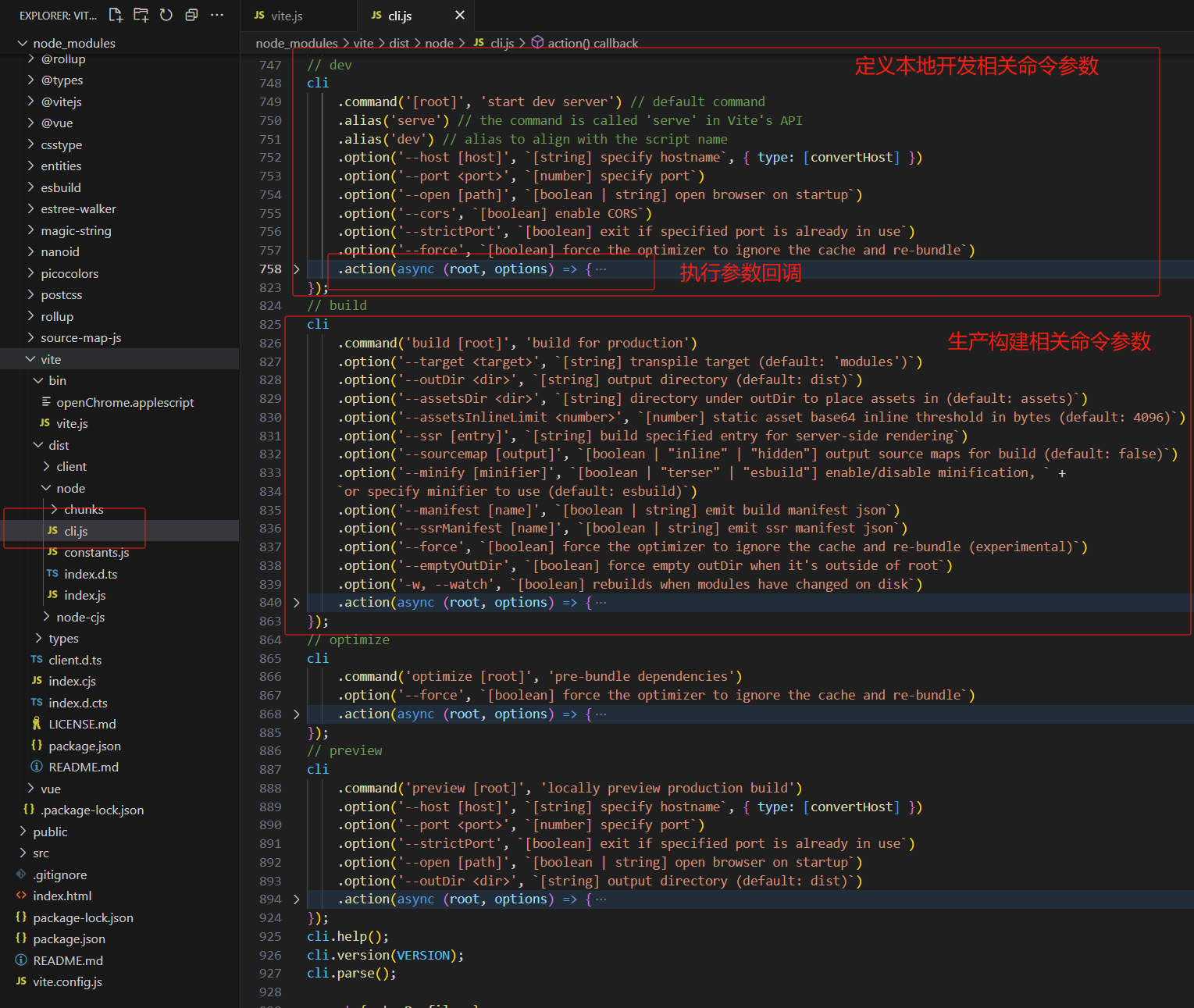Open index.d.cts file
The image size is (1194, 1008).
119,703
